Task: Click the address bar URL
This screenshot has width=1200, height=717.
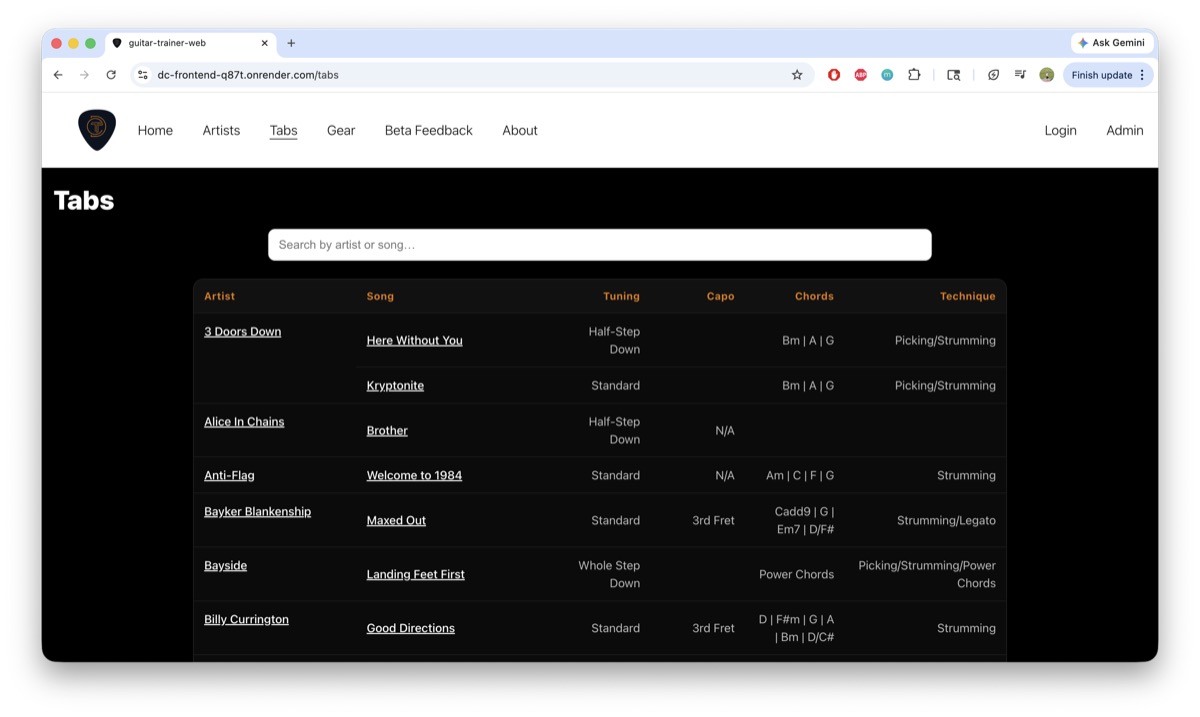Action: pos(248,75)
